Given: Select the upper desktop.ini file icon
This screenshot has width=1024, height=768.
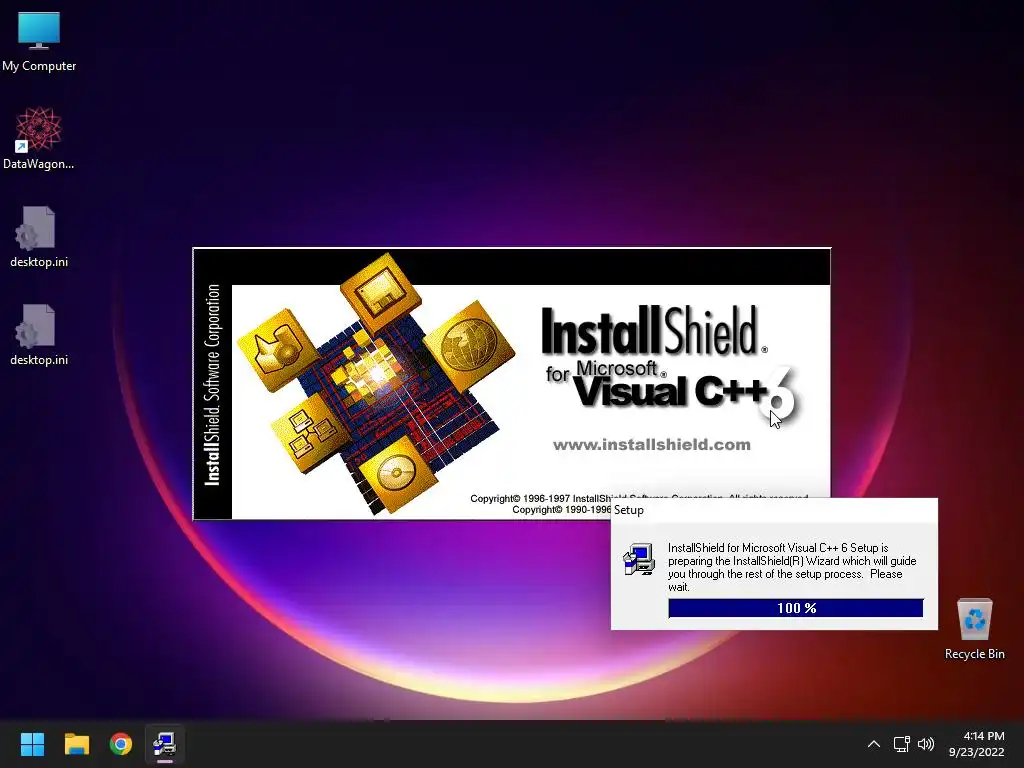Looking at the screenshot, I should (39, 236).
